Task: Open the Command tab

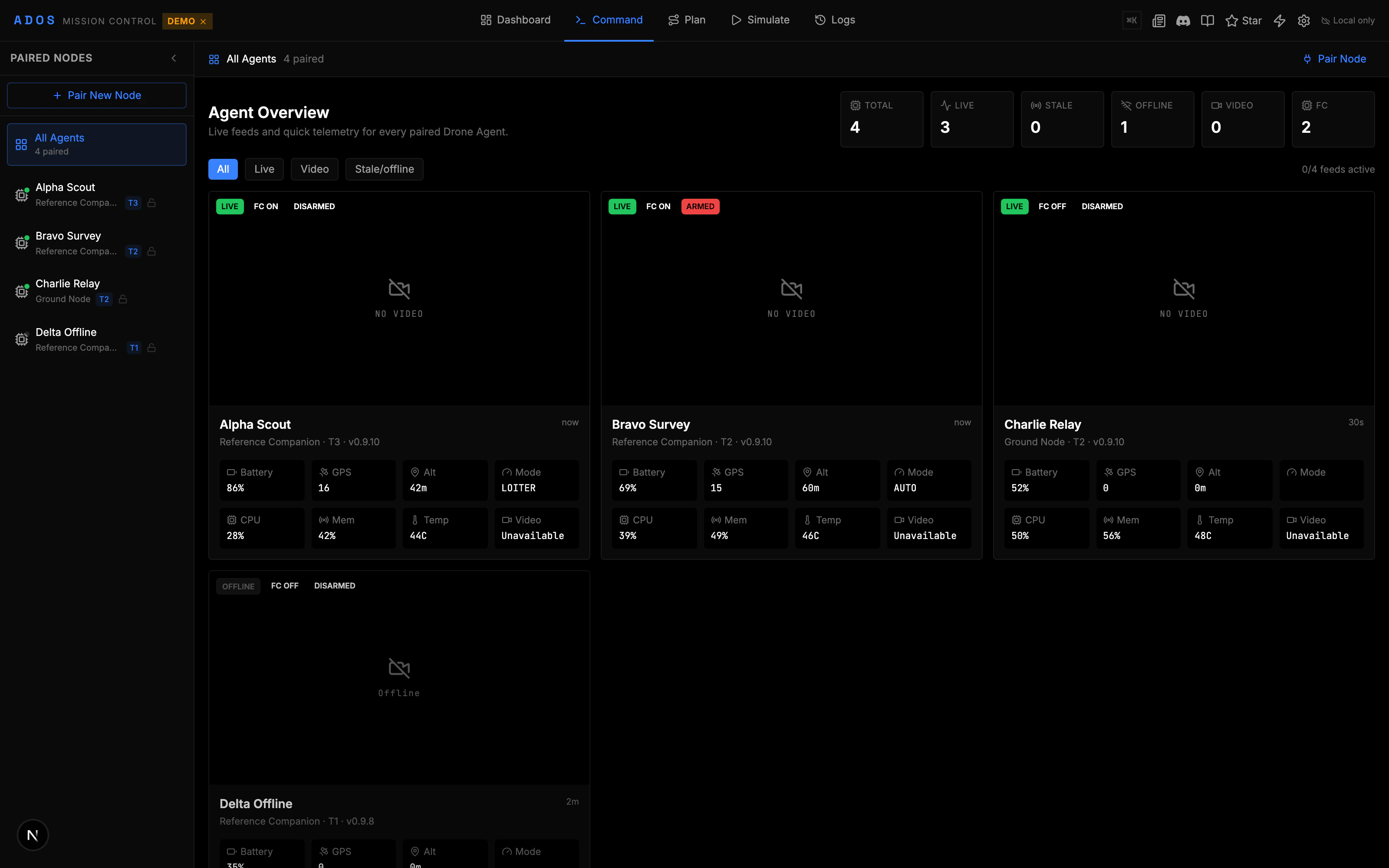Action: 609,20
